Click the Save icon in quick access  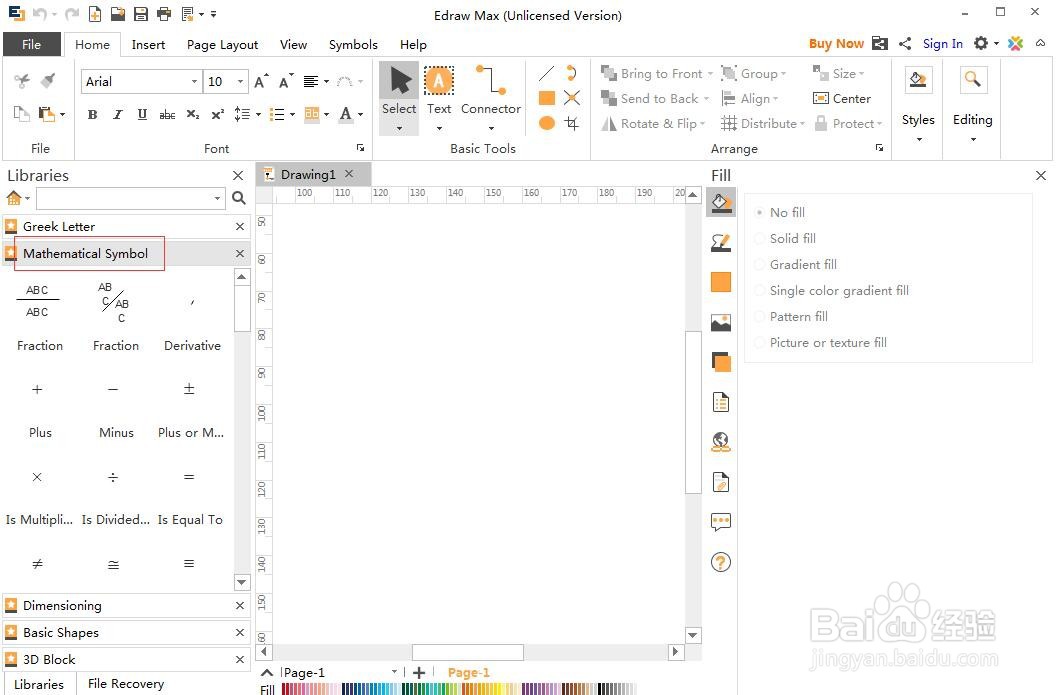click(141, 13)
